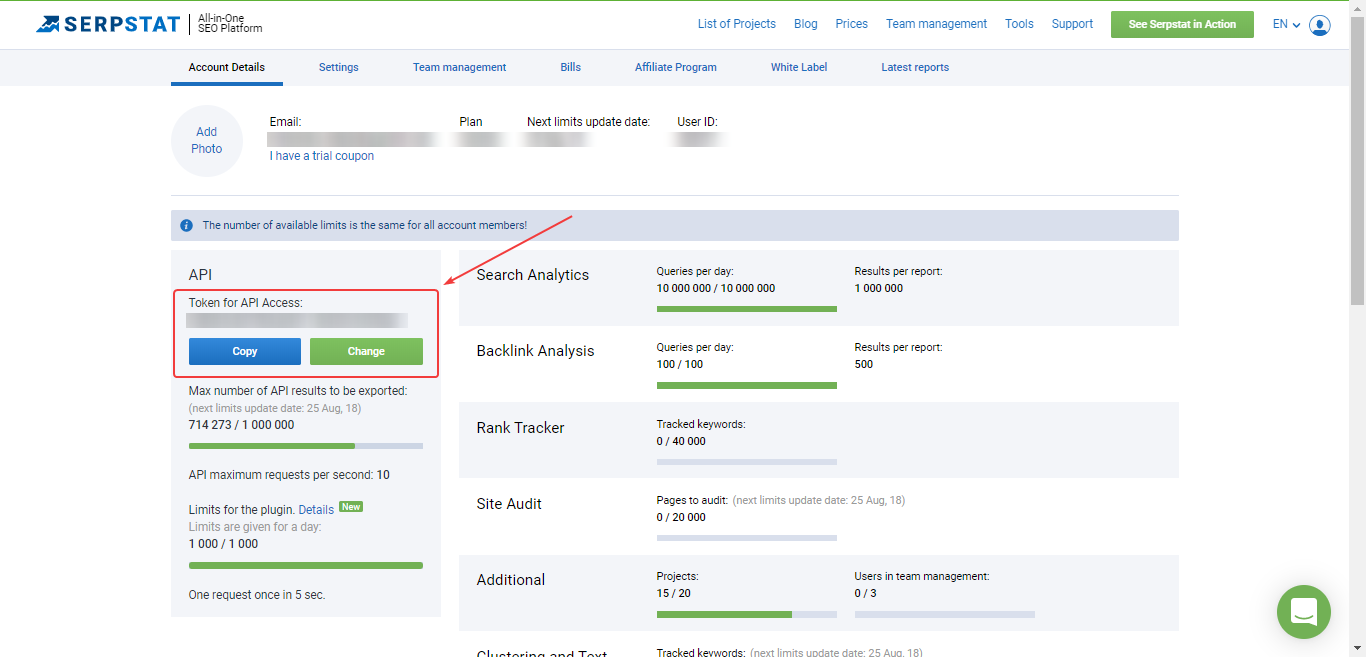Image resolution: width=1366 pixels, height=657 pixels.
Task: Click the See Serpstat in Action button
Action: click(1182, 24)
